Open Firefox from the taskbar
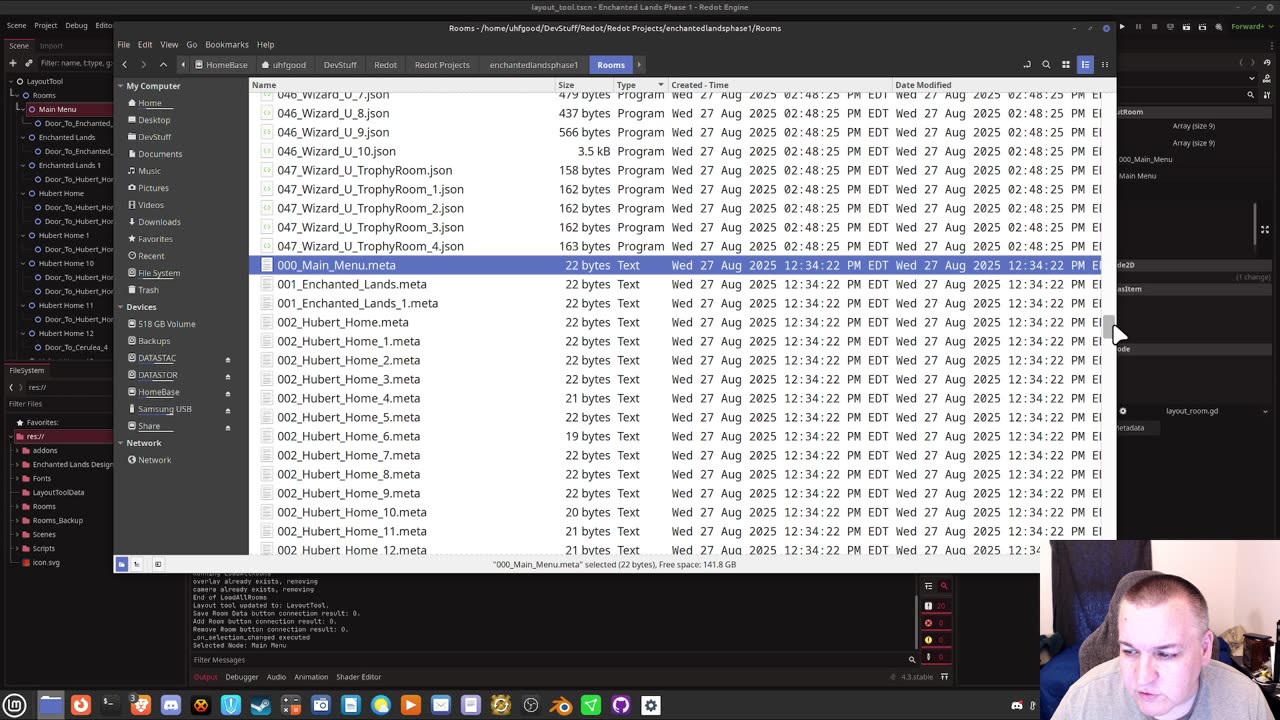The width and height of the screenshot is (1280, 720). coord(81,705)
